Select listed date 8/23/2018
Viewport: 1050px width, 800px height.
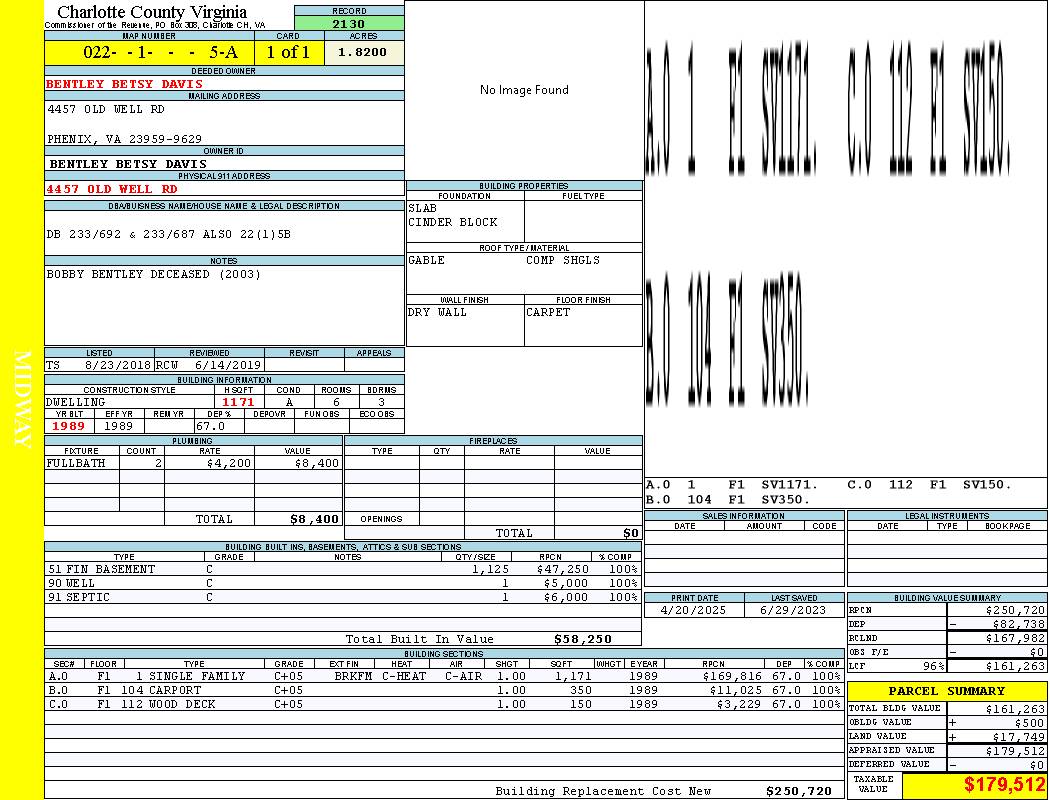tap(118, 366)
